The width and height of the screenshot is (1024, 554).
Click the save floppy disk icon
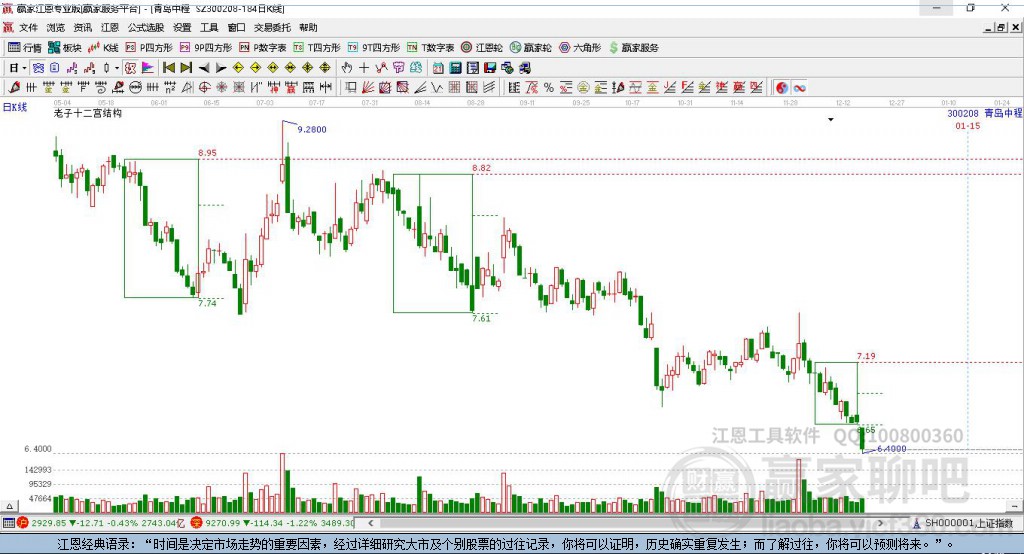[x=490, y=68]
